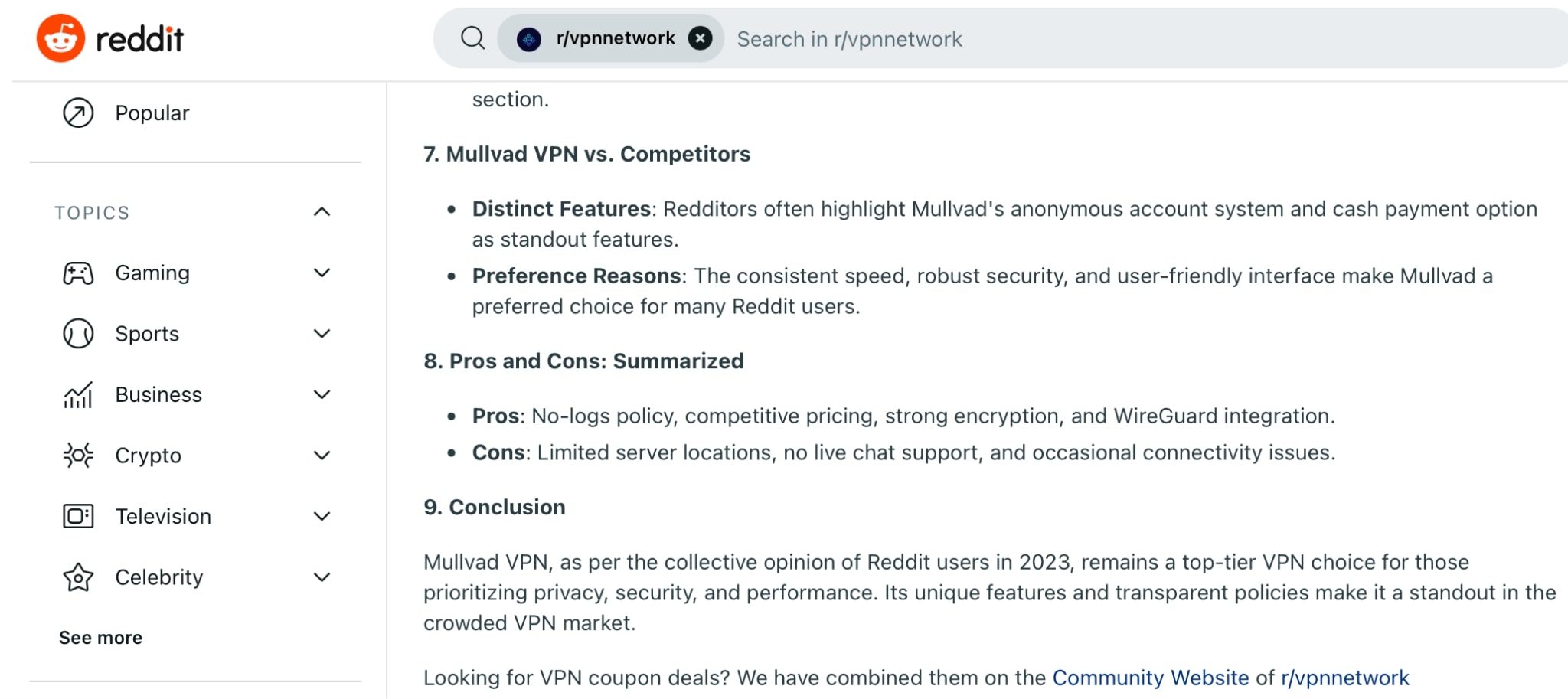
Task: Click the Sports ball icon
Action: pyautogui.click(x=78, y=334)
